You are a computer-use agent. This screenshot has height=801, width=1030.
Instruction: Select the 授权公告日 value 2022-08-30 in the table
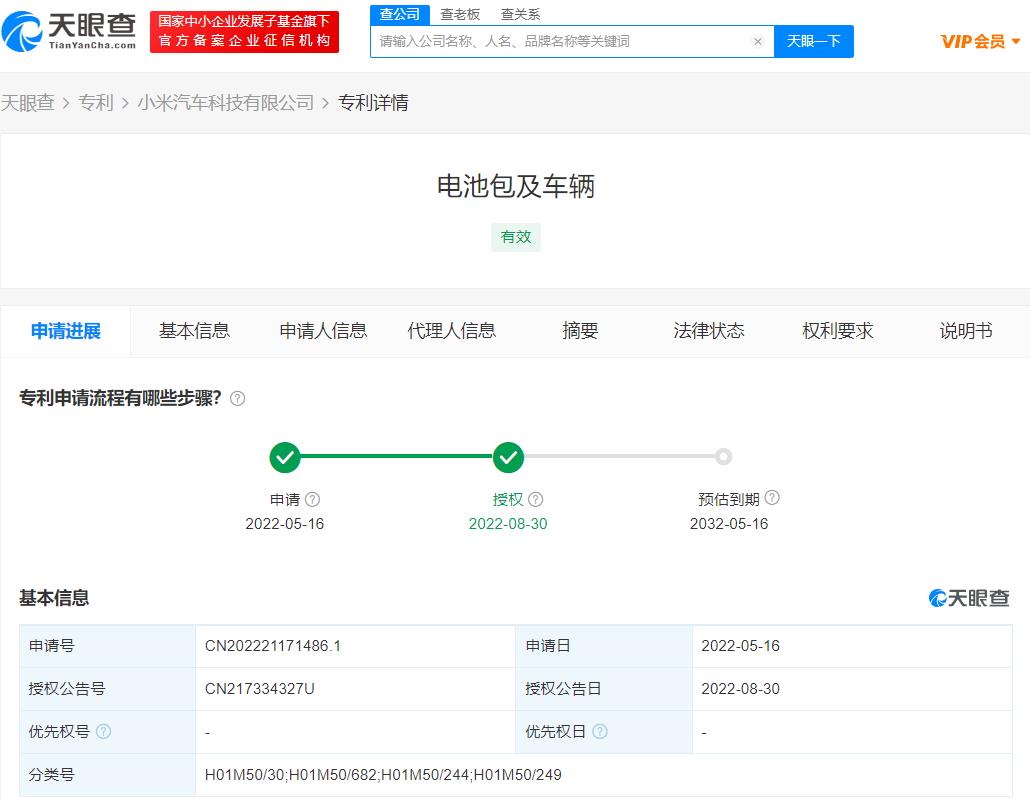click(740, 689)
